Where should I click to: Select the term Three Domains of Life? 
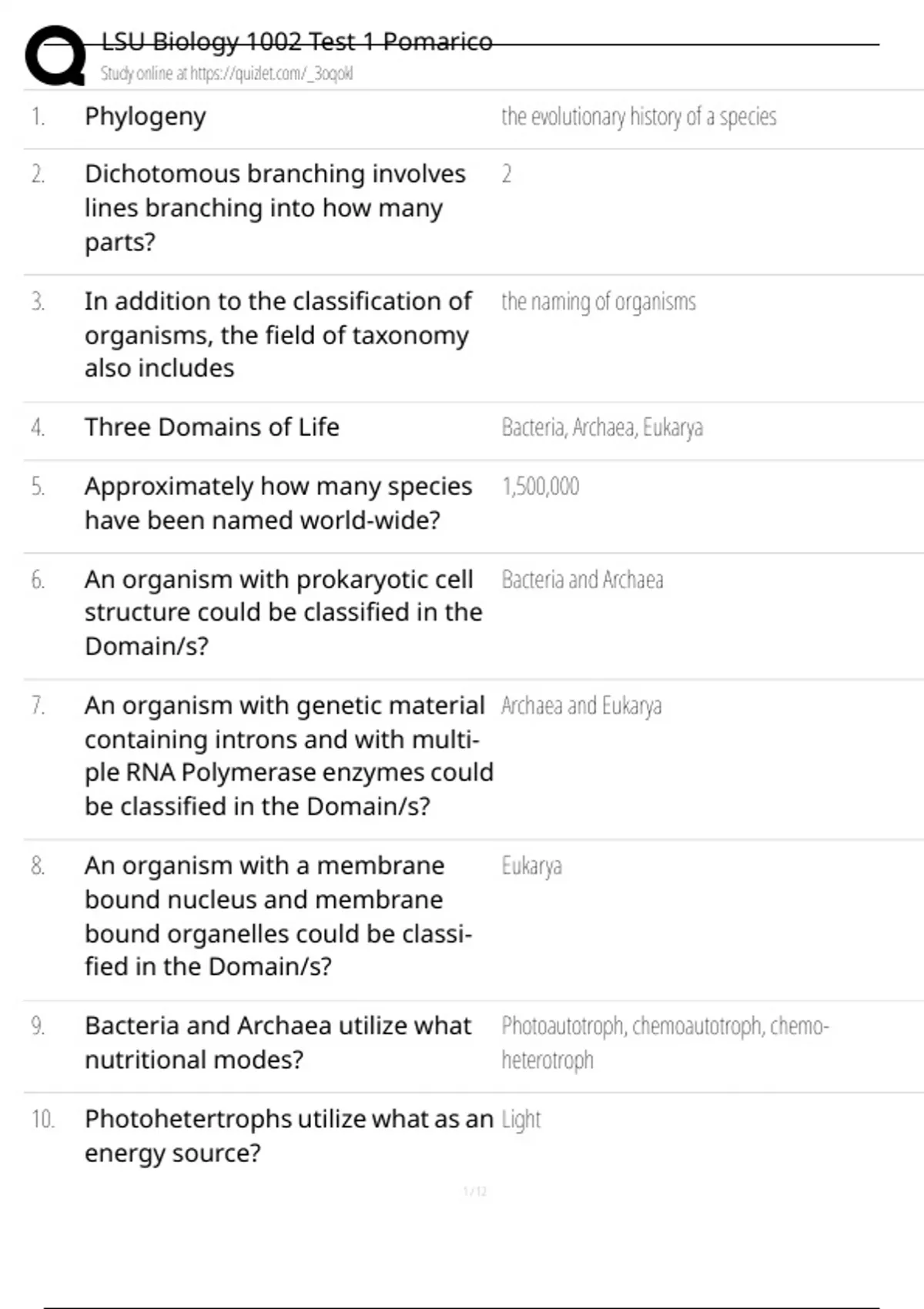[212, 427]
